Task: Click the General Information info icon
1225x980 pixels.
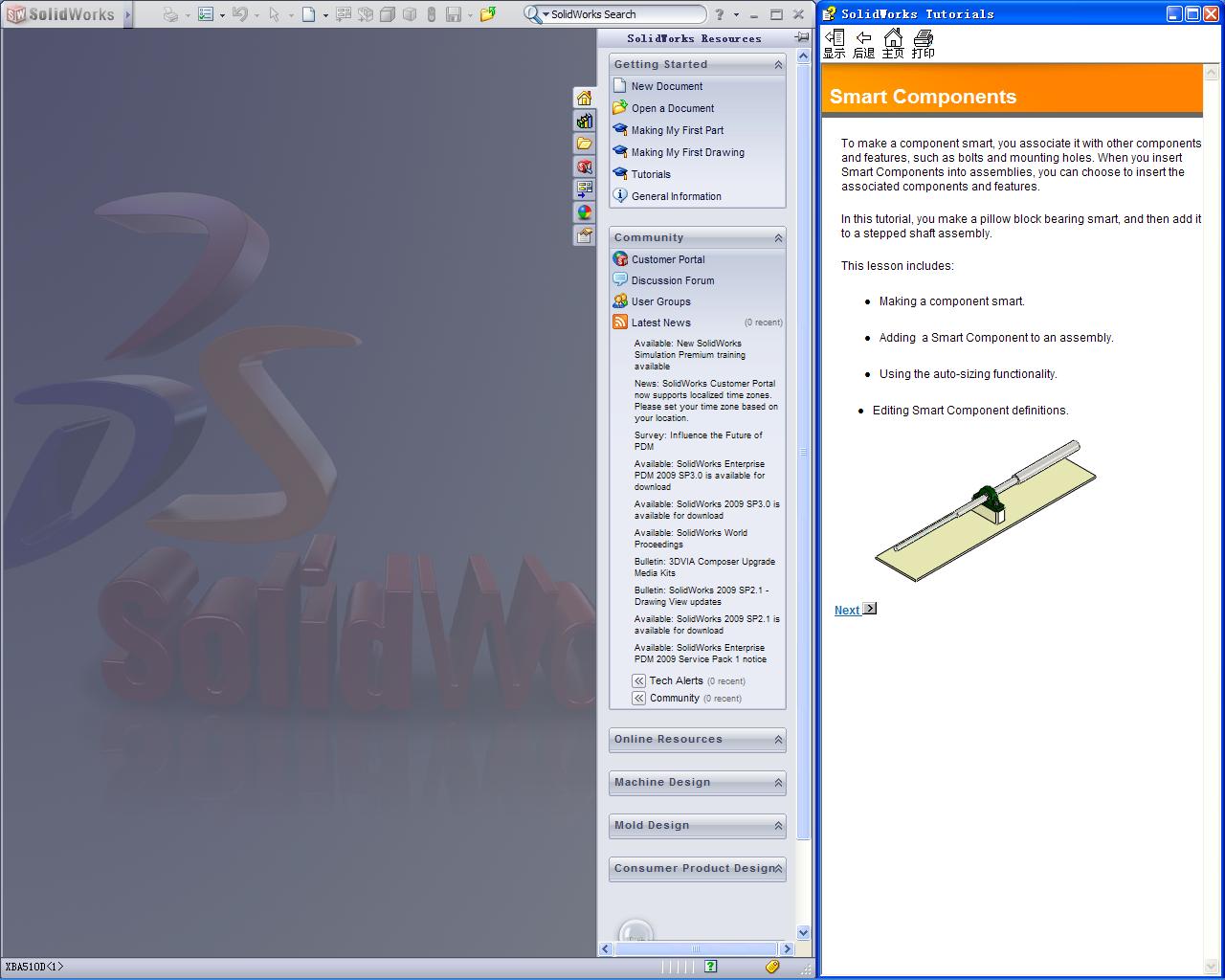Action: click(620, 195)
